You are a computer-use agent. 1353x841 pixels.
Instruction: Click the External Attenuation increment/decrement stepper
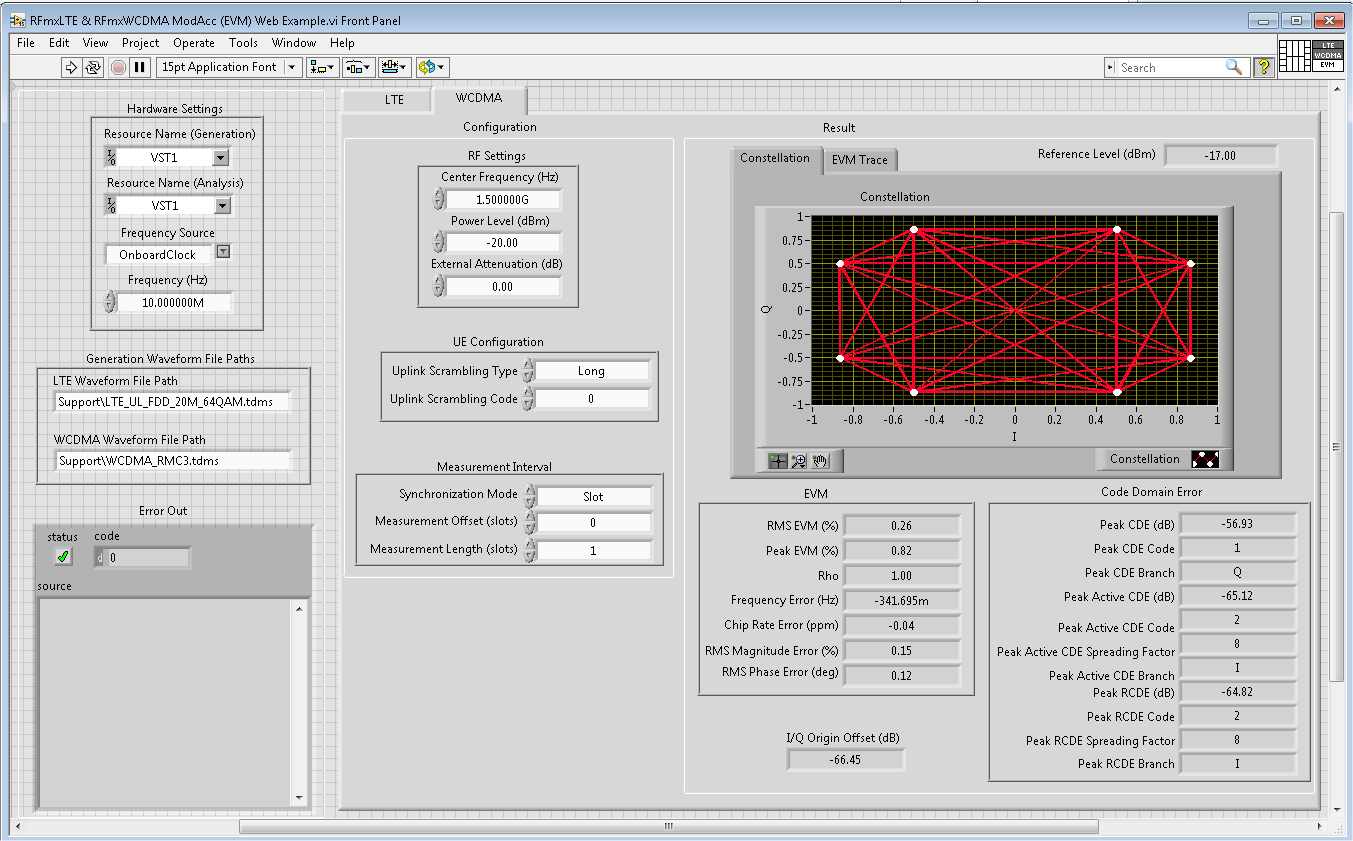438,286
